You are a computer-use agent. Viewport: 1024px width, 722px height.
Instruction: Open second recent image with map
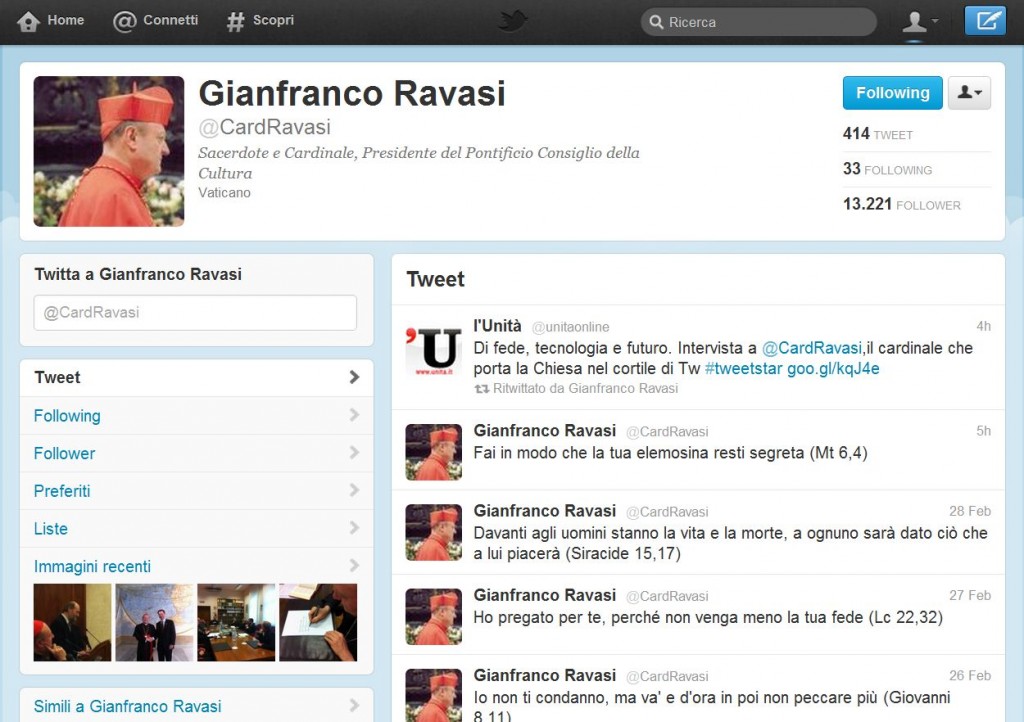[155, 622]
